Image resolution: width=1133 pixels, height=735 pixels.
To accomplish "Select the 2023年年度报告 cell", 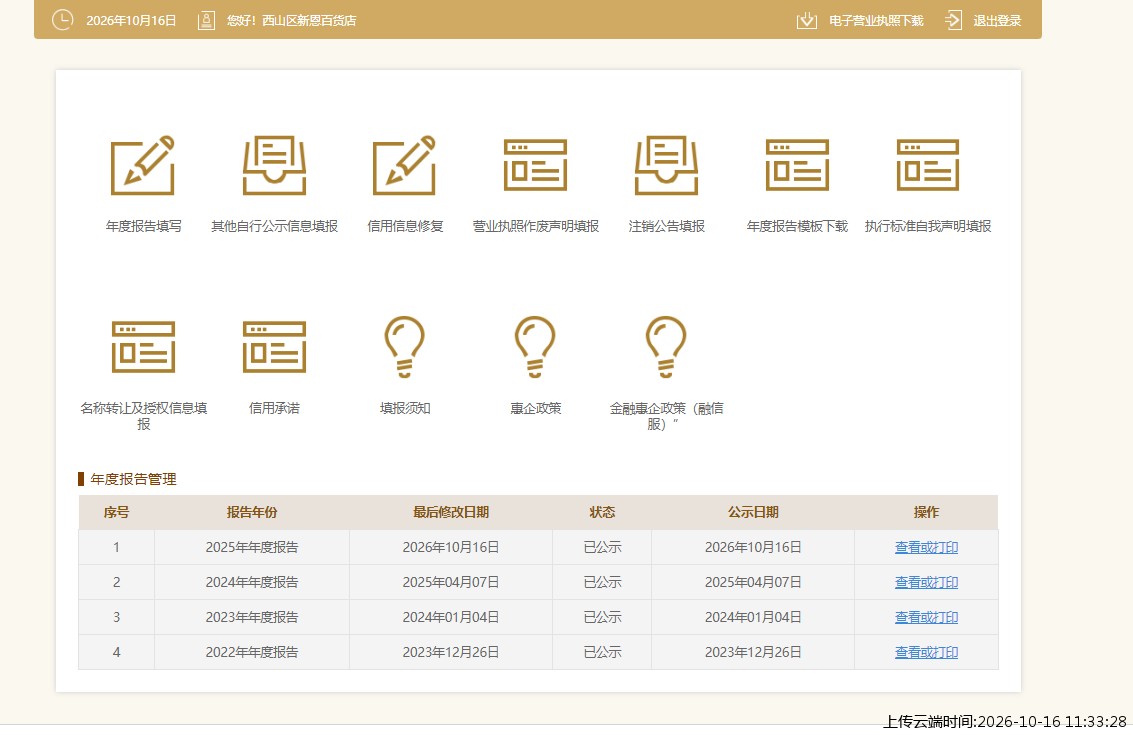I will (251, 617).
